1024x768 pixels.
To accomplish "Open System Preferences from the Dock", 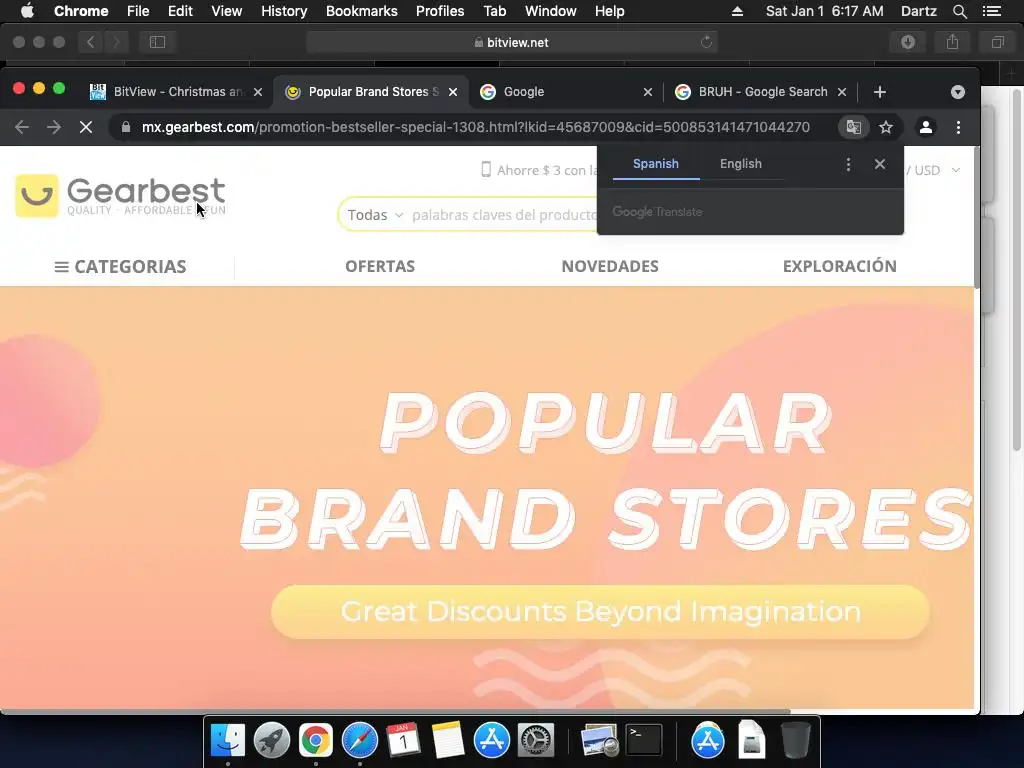I will point(536,741).
